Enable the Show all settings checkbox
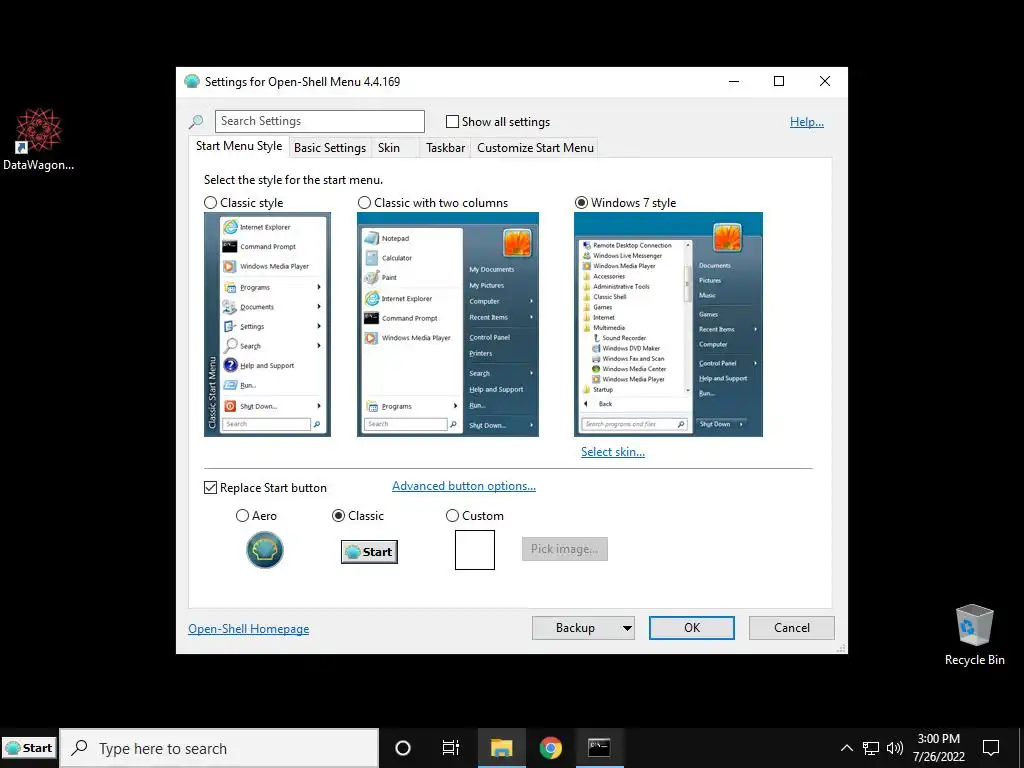Image resolution: width=1024 pixels, height=768 pixels. tap(452, 121)
